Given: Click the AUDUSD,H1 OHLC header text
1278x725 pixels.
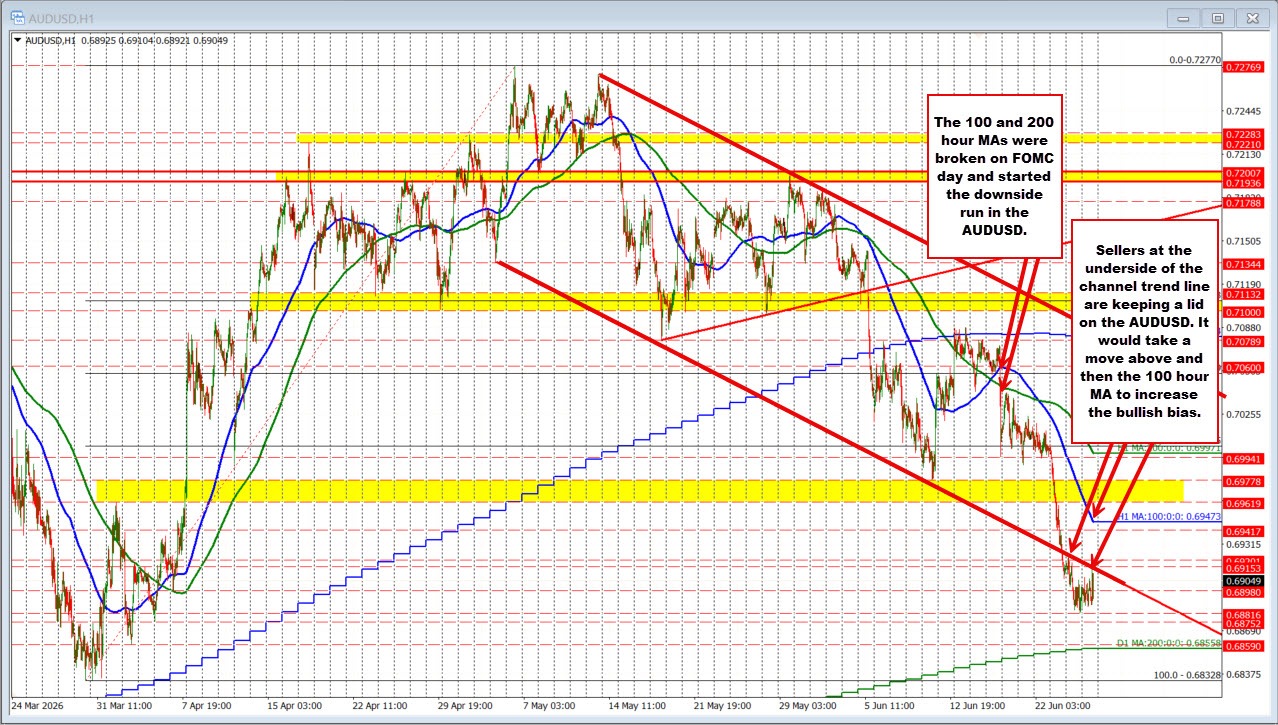Looking at the screenshot, I should (127, 40).
